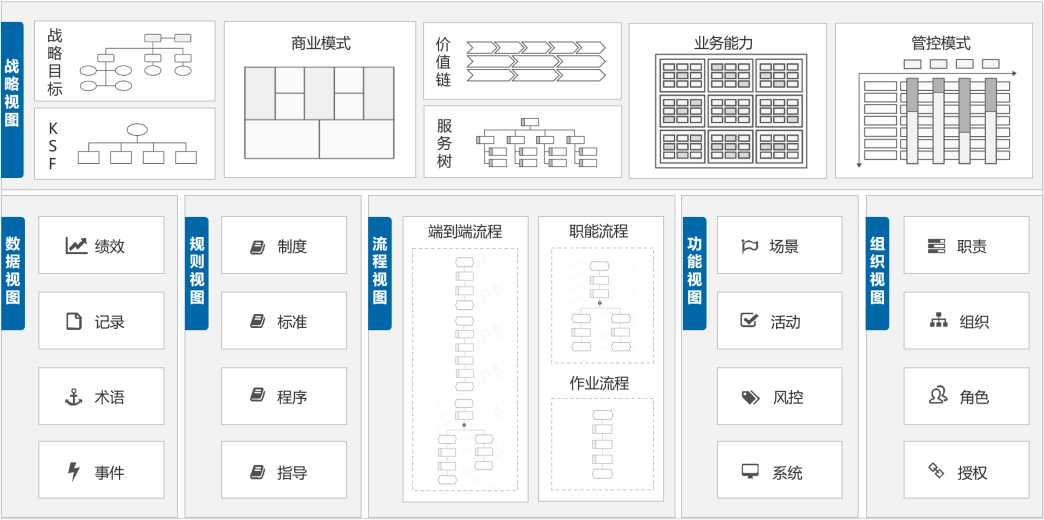Viewport: 1044px width, 520px height.
Task: Click the 绩效 label
Action: [110, 246]
